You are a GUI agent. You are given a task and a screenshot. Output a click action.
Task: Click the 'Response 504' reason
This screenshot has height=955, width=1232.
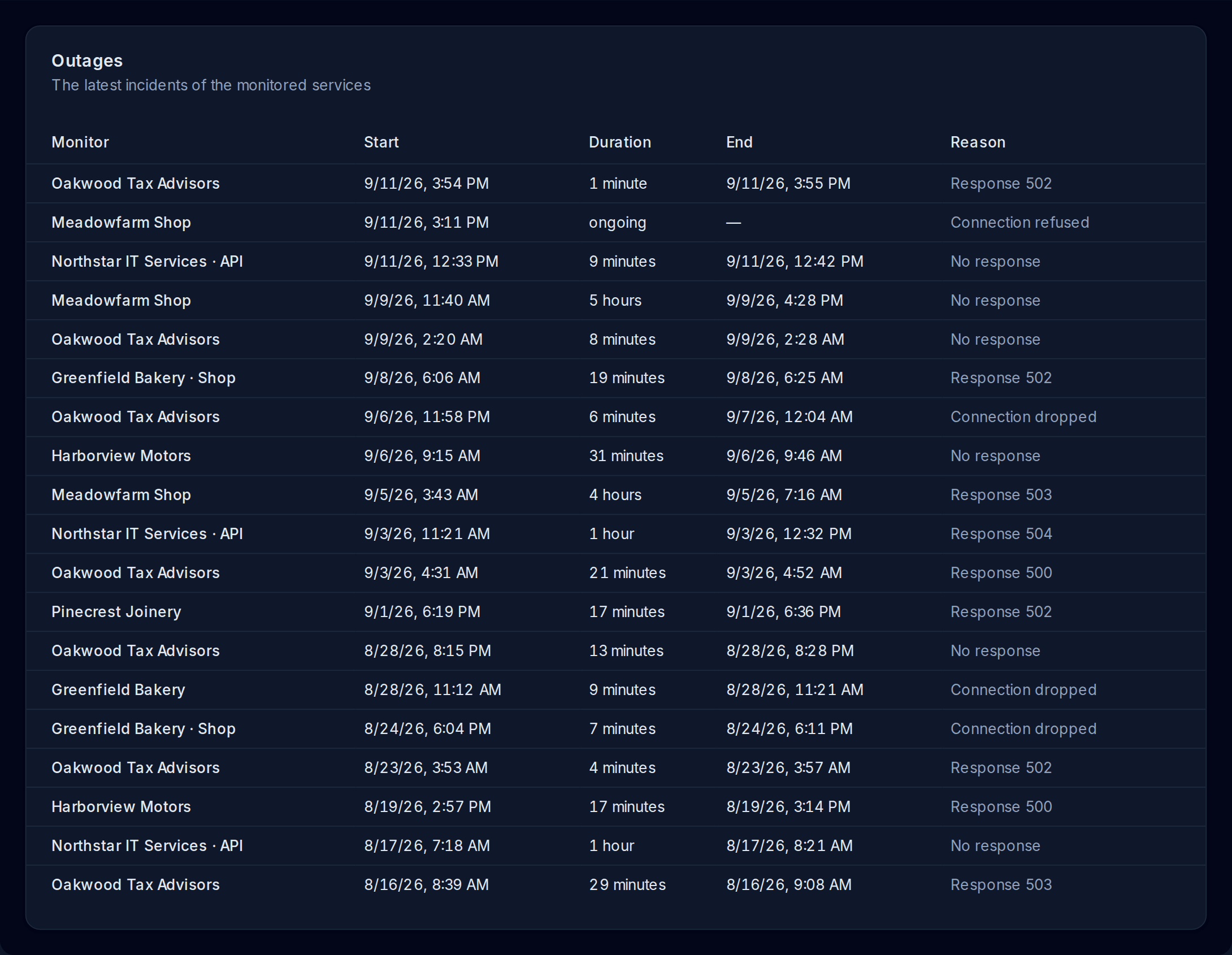tap(1001, 534)
